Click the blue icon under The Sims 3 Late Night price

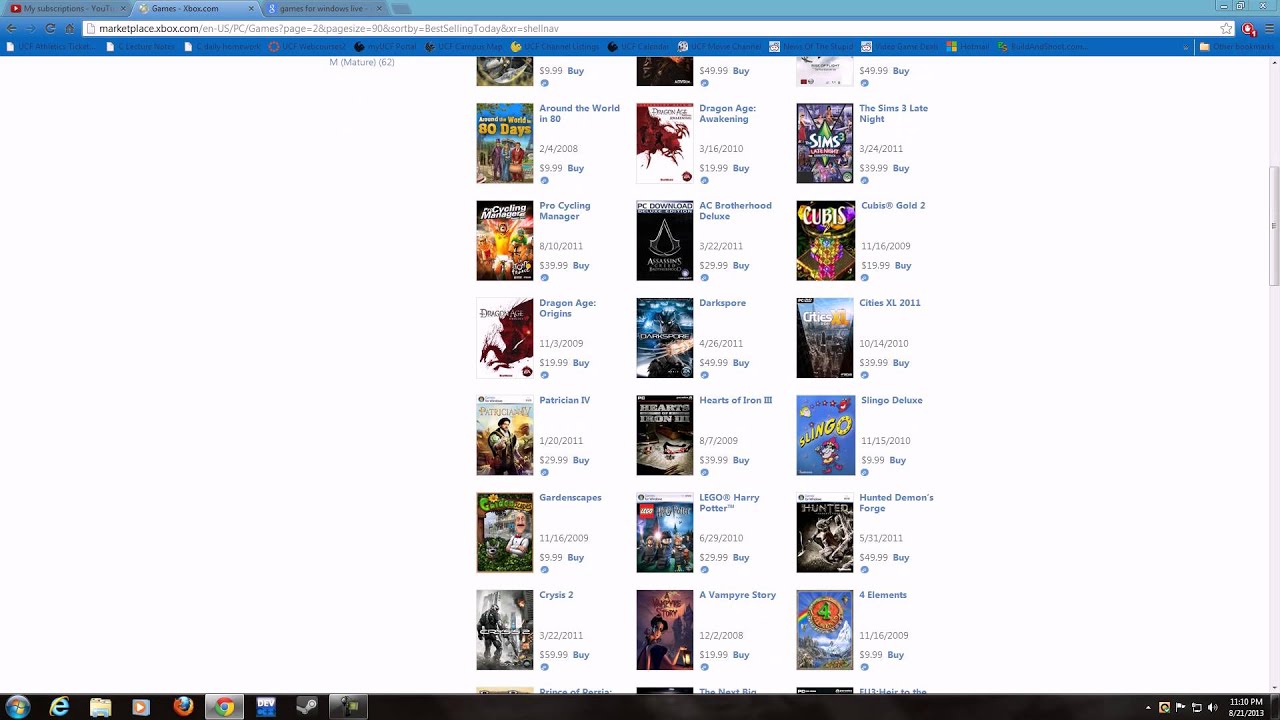[864, 181]
